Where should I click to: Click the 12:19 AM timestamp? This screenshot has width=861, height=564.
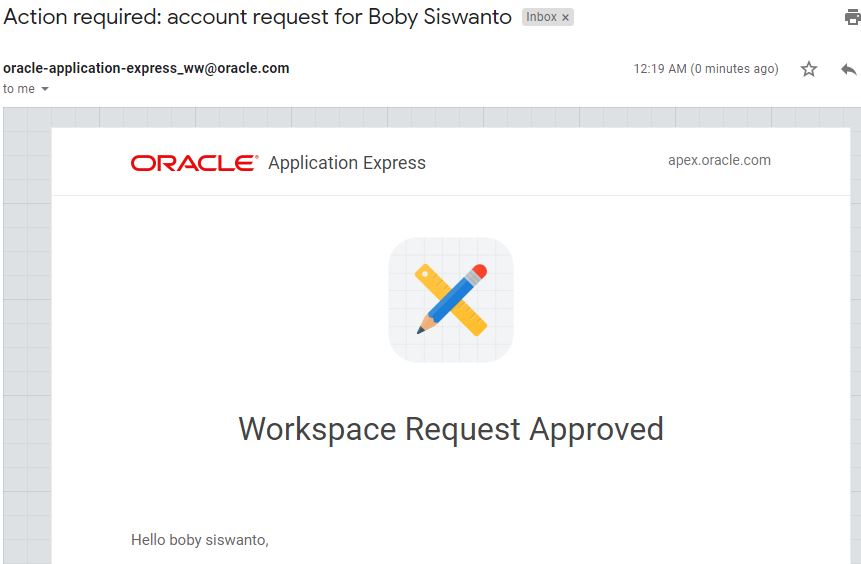pyautogui.click(x=659, y=69)
